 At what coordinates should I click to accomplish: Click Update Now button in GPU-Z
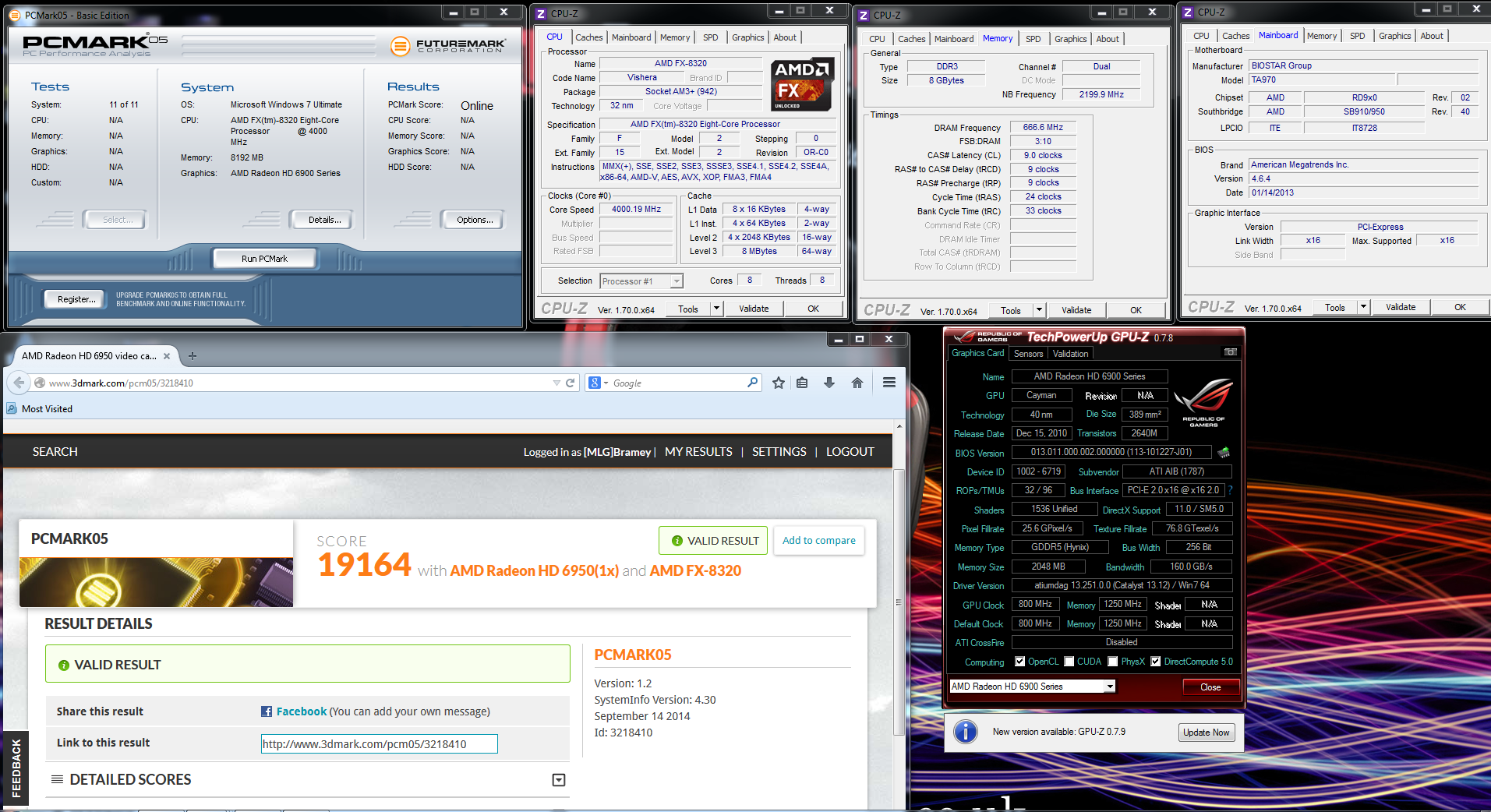(1206, 733)
